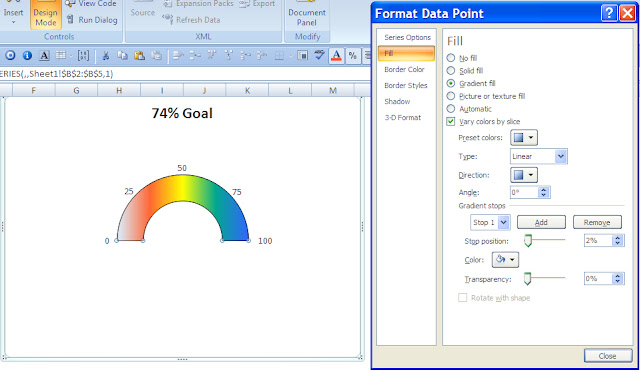
Task: Click the Close button in dialog
Action: point(607,356)
